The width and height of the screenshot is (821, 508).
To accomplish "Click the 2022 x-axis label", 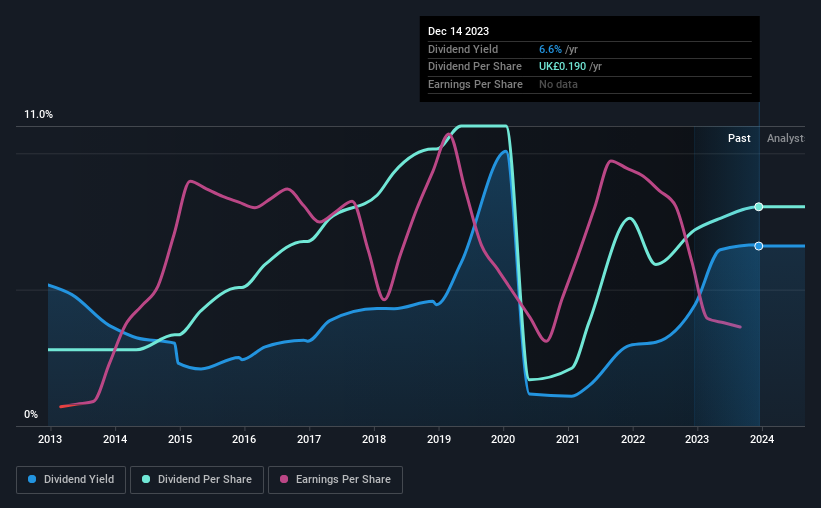I will point(633,439).
